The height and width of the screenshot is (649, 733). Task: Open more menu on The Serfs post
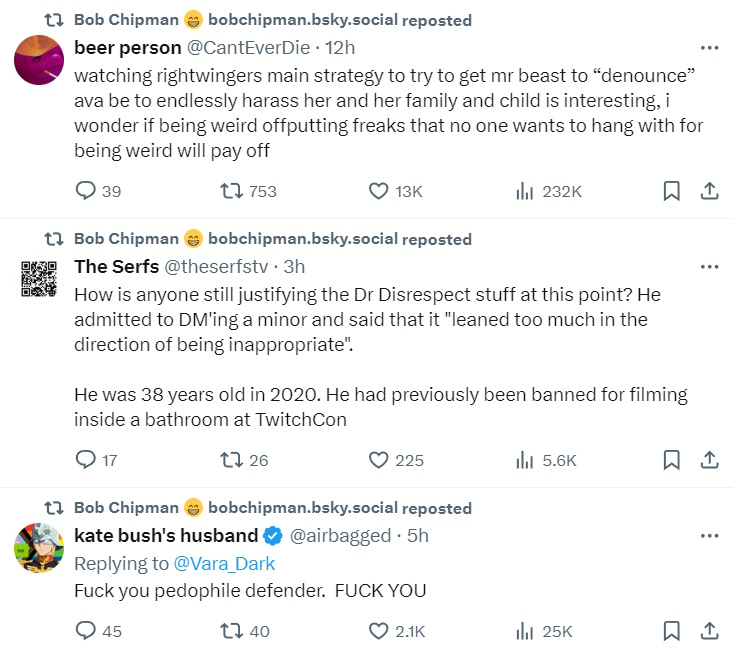(709, 267)
